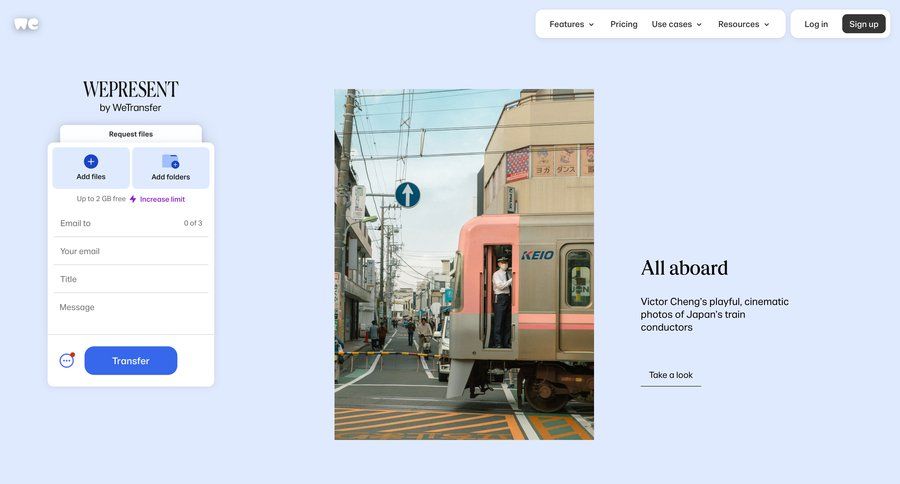Click the purple lightning bolt icon
This screenshot has width=900, height=484.
click(133, 199)
